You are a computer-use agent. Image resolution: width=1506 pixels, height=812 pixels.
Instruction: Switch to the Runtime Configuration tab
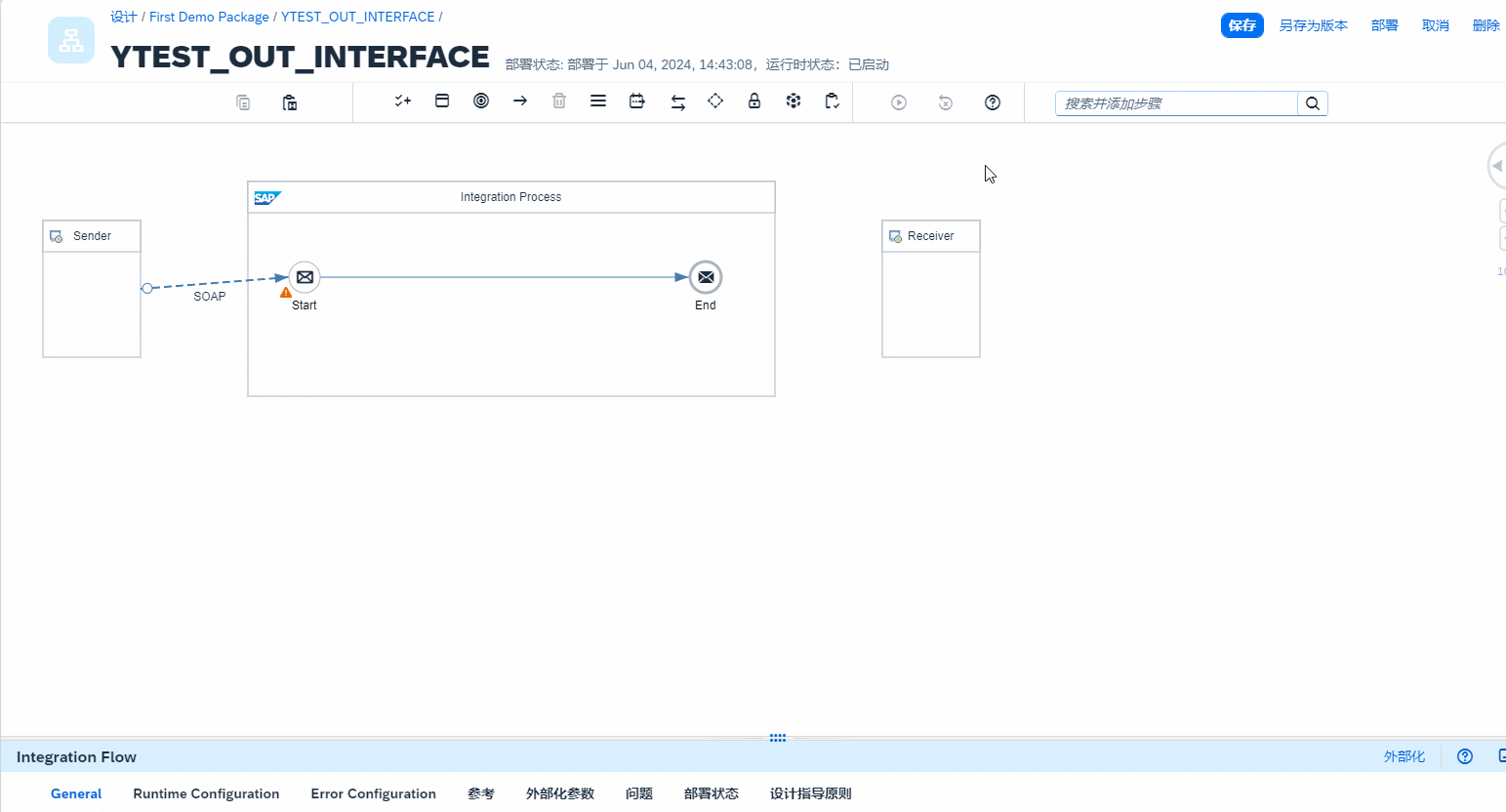[x=206, y=793]
